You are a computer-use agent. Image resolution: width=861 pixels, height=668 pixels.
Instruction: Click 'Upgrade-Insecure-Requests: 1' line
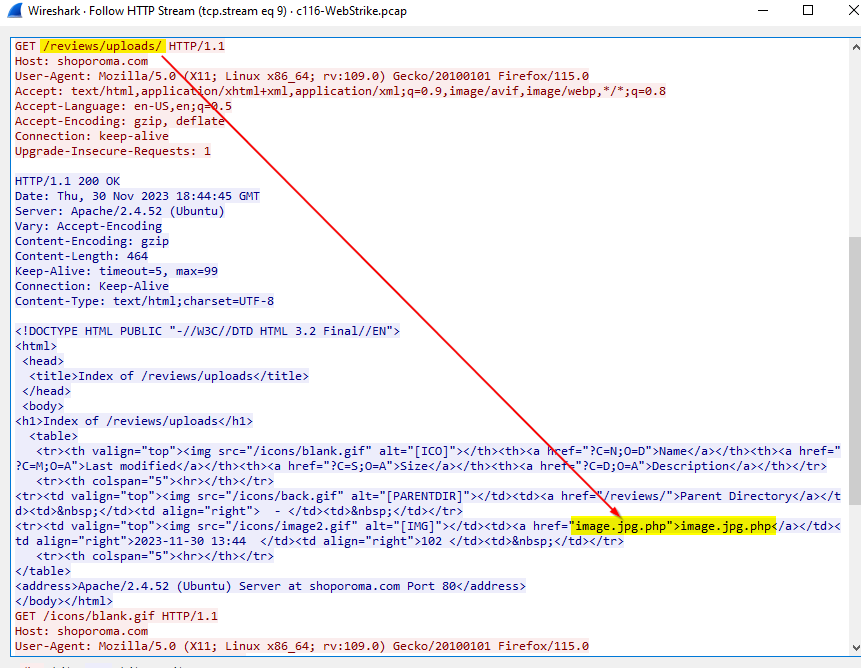pyautogui.click(x=113, y=151)
